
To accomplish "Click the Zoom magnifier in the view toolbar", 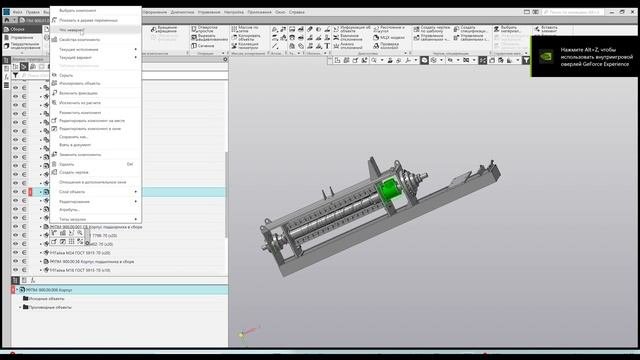I will click(x=374, y=60).
